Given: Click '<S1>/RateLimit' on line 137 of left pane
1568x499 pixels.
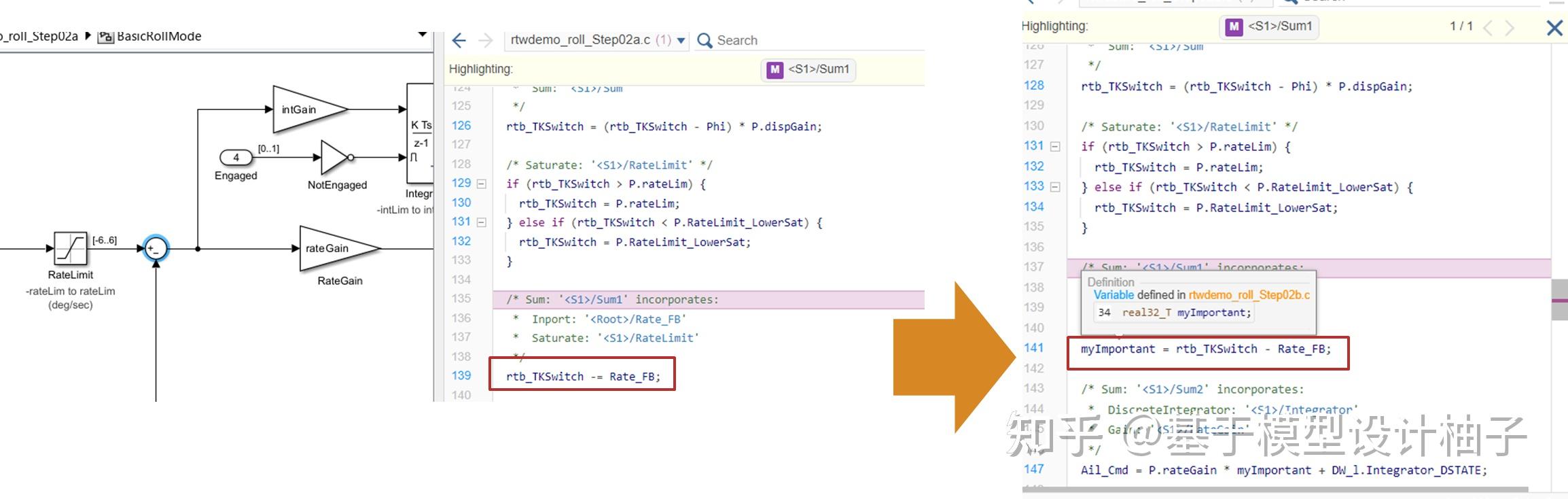Looking at the screenshot, I should point(649,338).
